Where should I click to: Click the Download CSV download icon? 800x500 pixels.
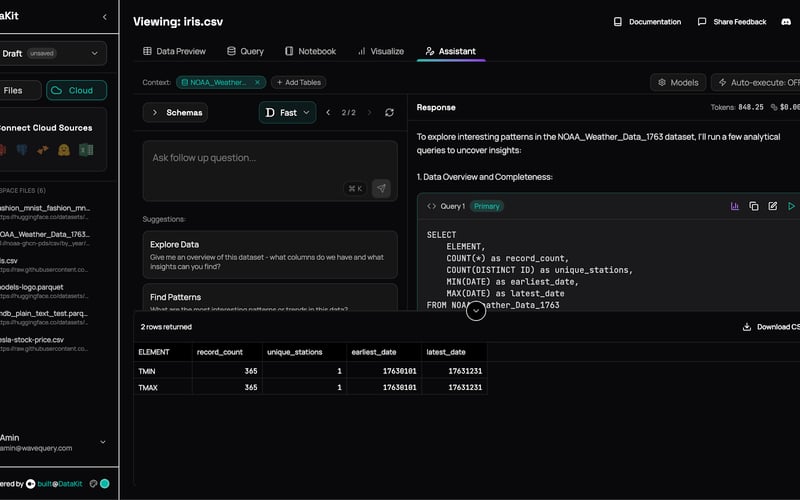click(x=747, y=327)
